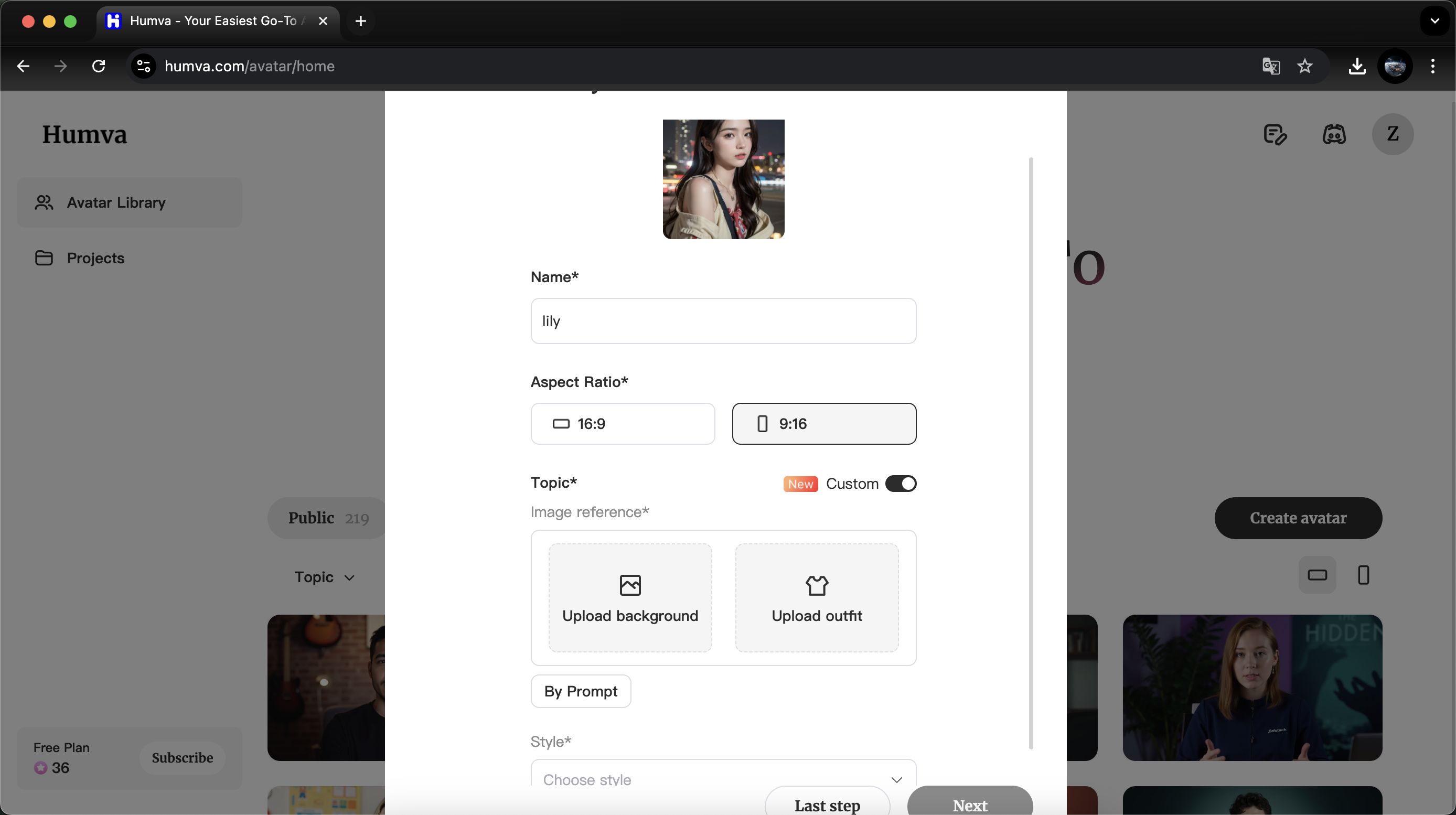The height and width of the screenshot is (815, 1456).
Task: Bookmark this page with the star icon
Action: (1304, 66)
